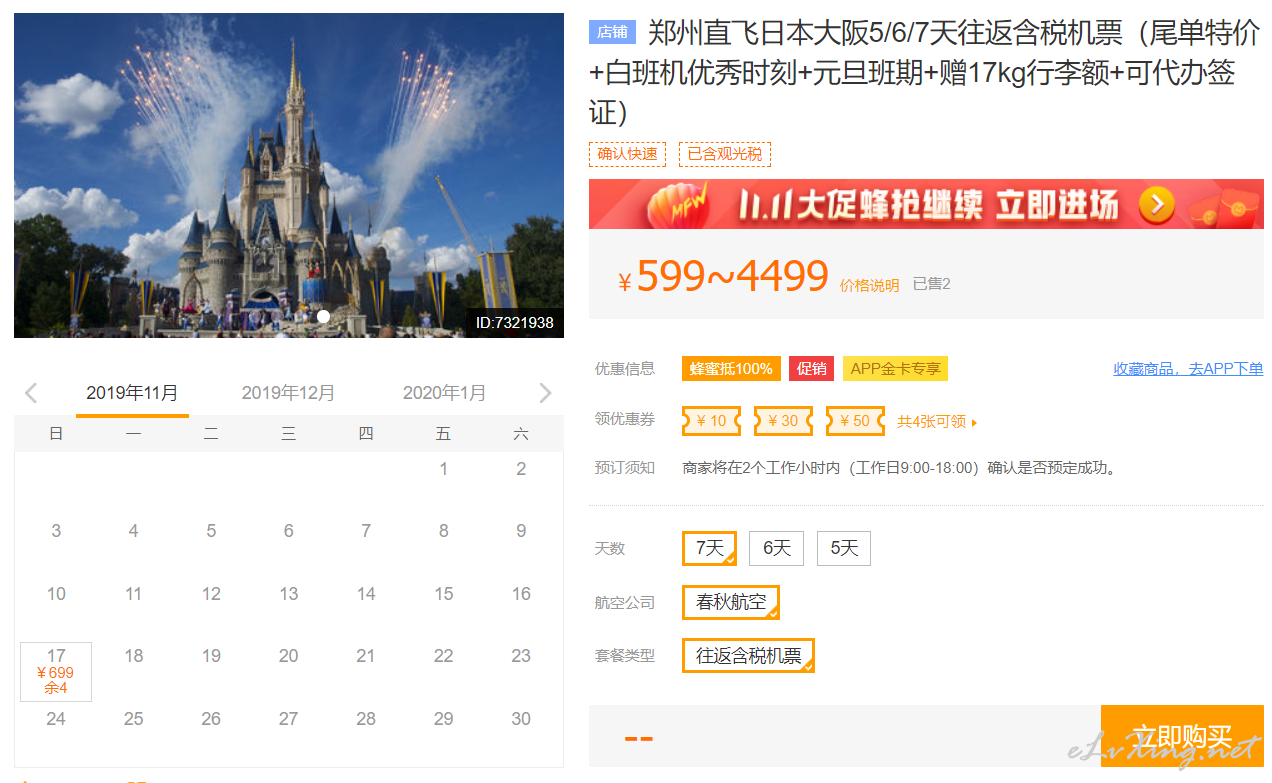1272x783 pixels.
Task: Click November 24 in calendar
Action: click(56, 719)
